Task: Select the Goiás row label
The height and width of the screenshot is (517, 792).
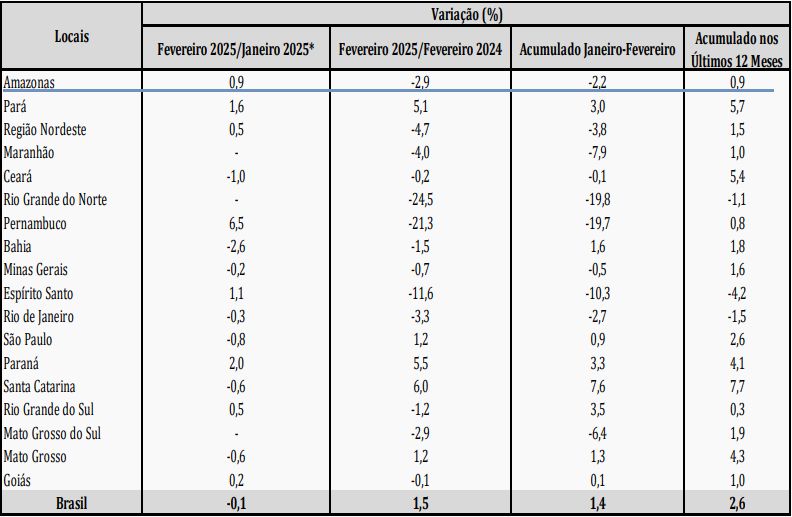Action: [17, 480]
